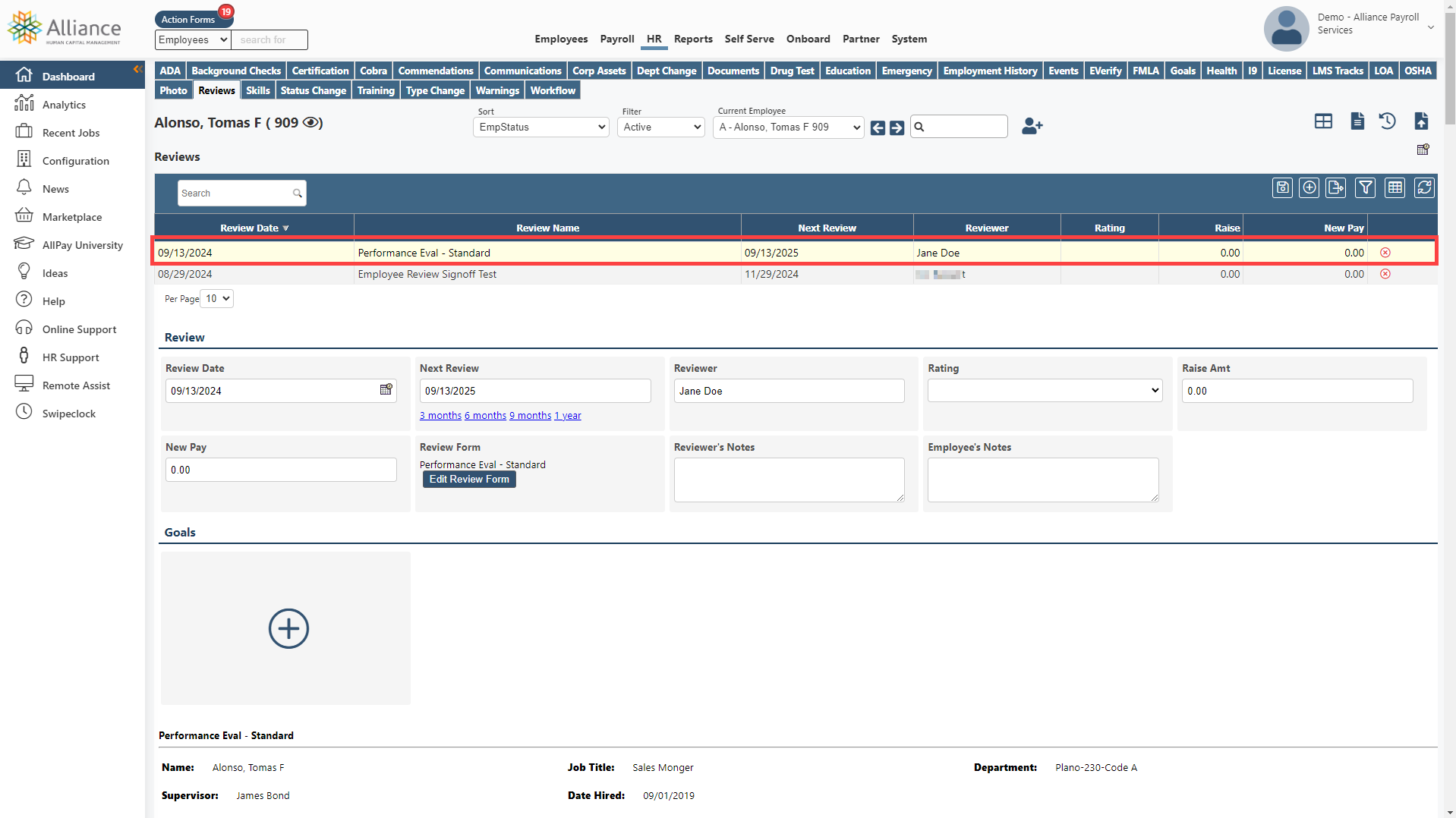Select the Employee Review Signoff Test row
This screenshot has height=818, width=1456.
click(x=796, y=274)
